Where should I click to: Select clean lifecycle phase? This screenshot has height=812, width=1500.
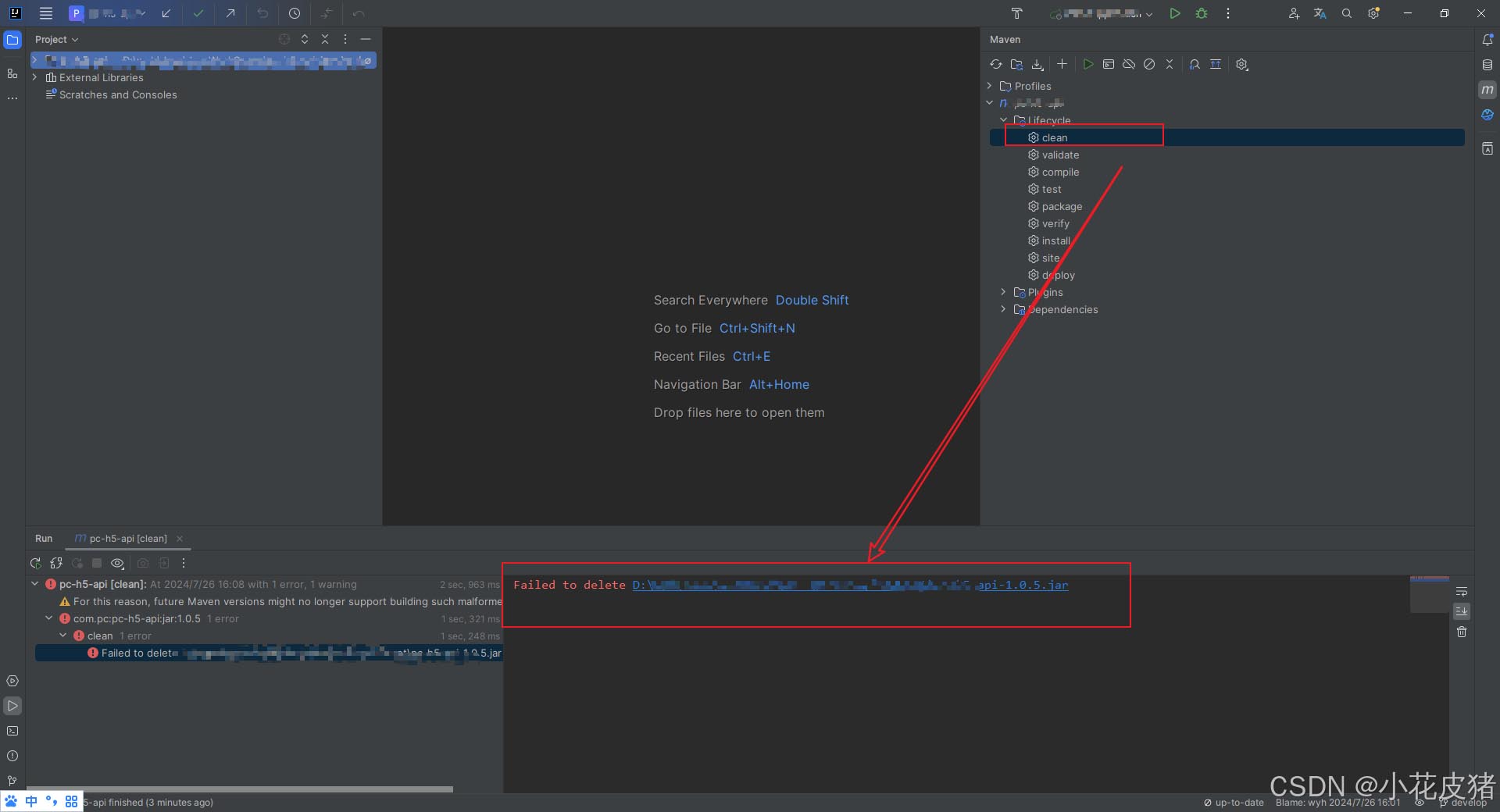coord(1227,137)
